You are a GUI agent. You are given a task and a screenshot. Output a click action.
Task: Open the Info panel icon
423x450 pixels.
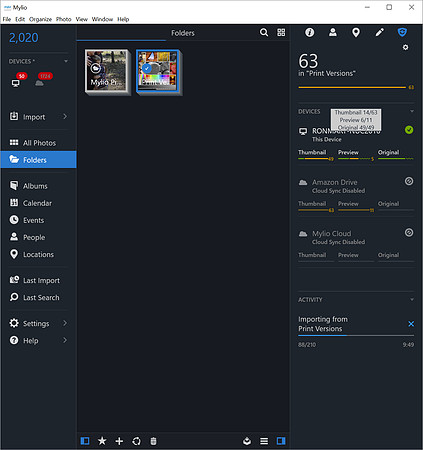pyautogui.click(x=310, y=32)
